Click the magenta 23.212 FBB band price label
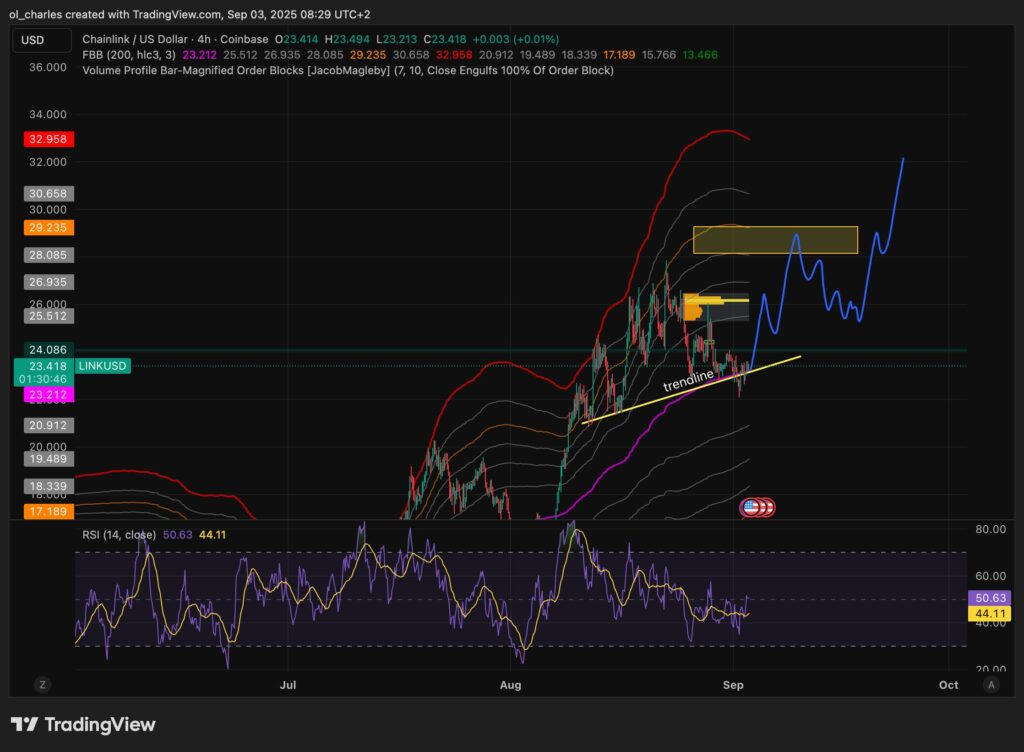The image size is (1024, 752). (47, 395)
